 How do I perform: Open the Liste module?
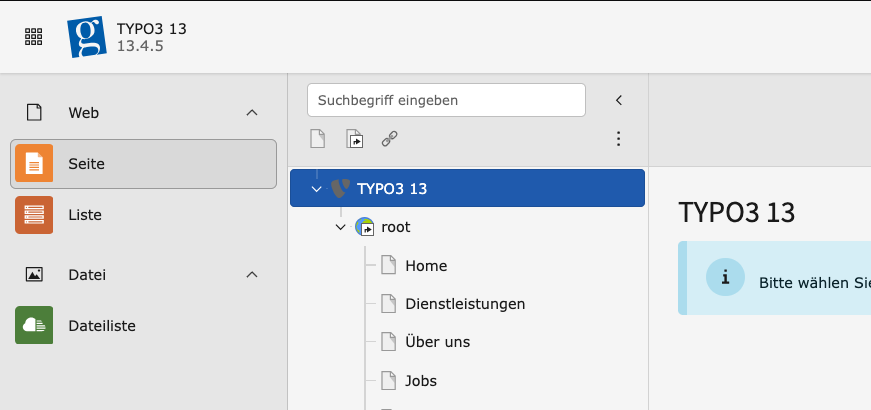(85, 215)
